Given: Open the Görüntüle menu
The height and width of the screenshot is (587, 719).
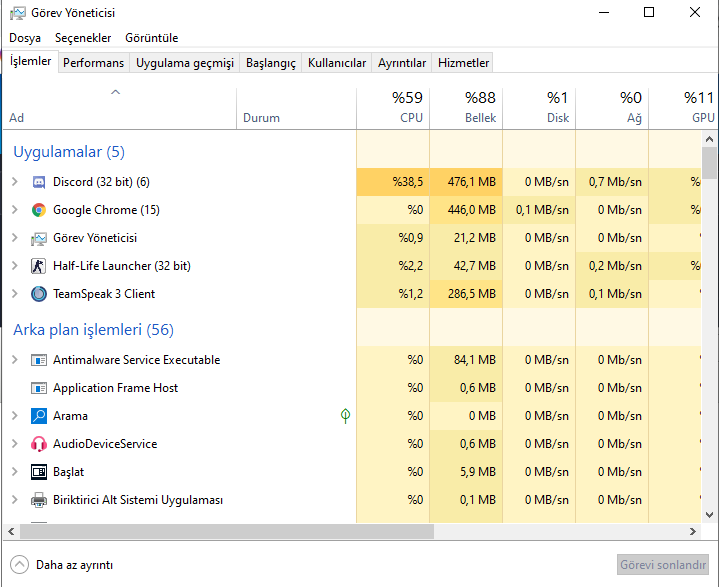Looking at the screenshot, I should 152,38.
